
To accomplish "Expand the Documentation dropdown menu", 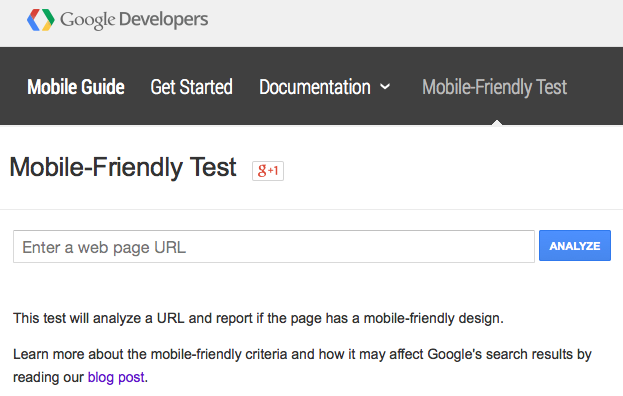I will pos(325,87).
